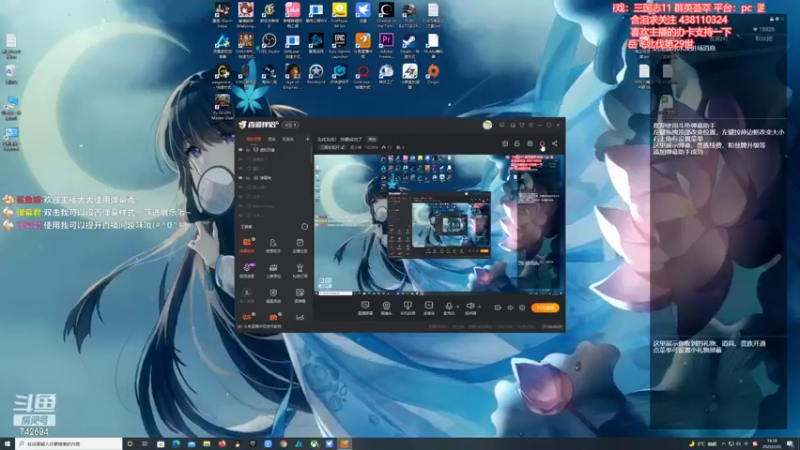
Task: Toggle visibility eye of first source
Action: [241, 149]
